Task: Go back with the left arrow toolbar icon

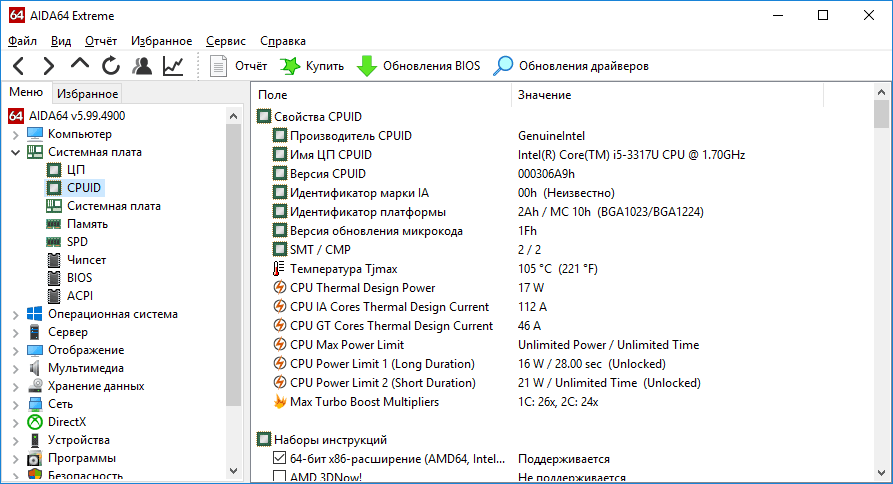Action: [x=18, y=66]
